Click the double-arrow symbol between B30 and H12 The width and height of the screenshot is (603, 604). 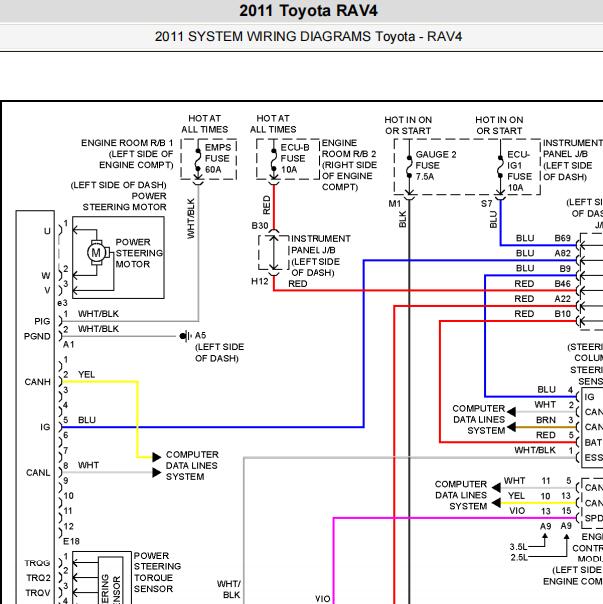point(274,252)
